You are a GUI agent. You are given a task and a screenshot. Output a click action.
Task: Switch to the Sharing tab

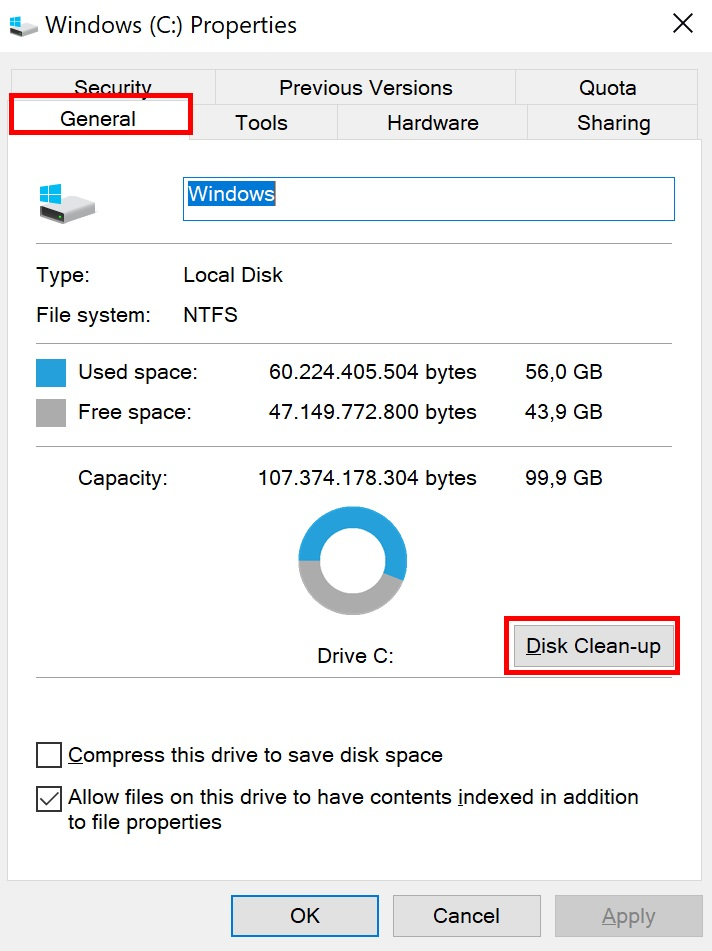tap(613, 123)
